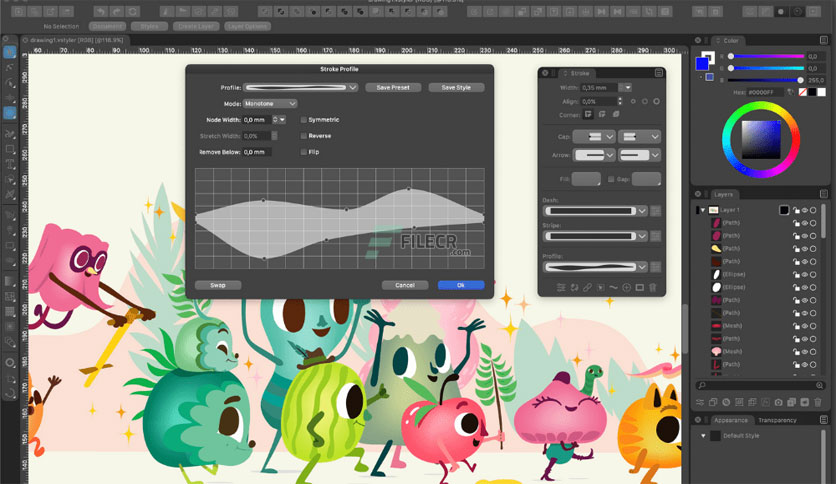Toggle the lock icon on Layer 1
This screenshot has height=484, width=836.
click(x=796, y=210)
